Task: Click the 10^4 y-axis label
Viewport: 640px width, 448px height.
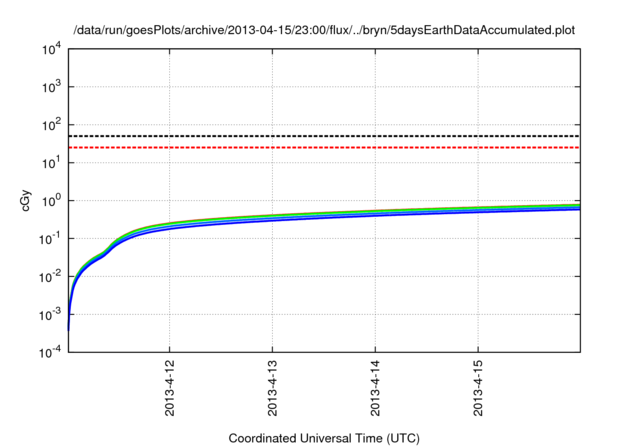Action: click(52, 50)
